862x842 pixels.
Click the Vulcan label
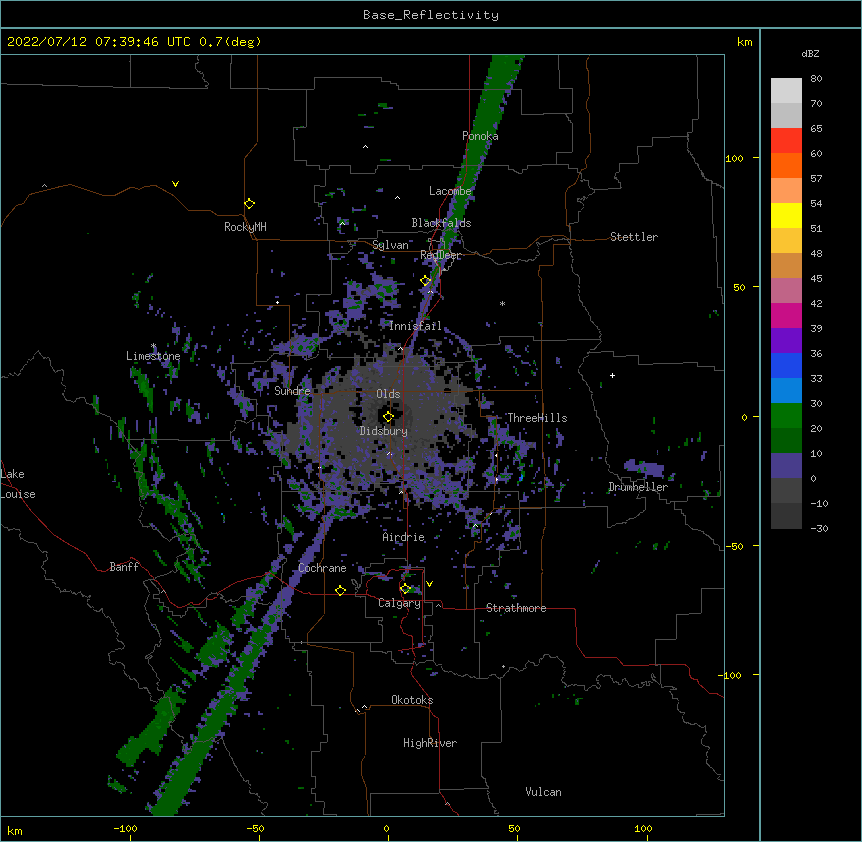[x=543, y=792]
